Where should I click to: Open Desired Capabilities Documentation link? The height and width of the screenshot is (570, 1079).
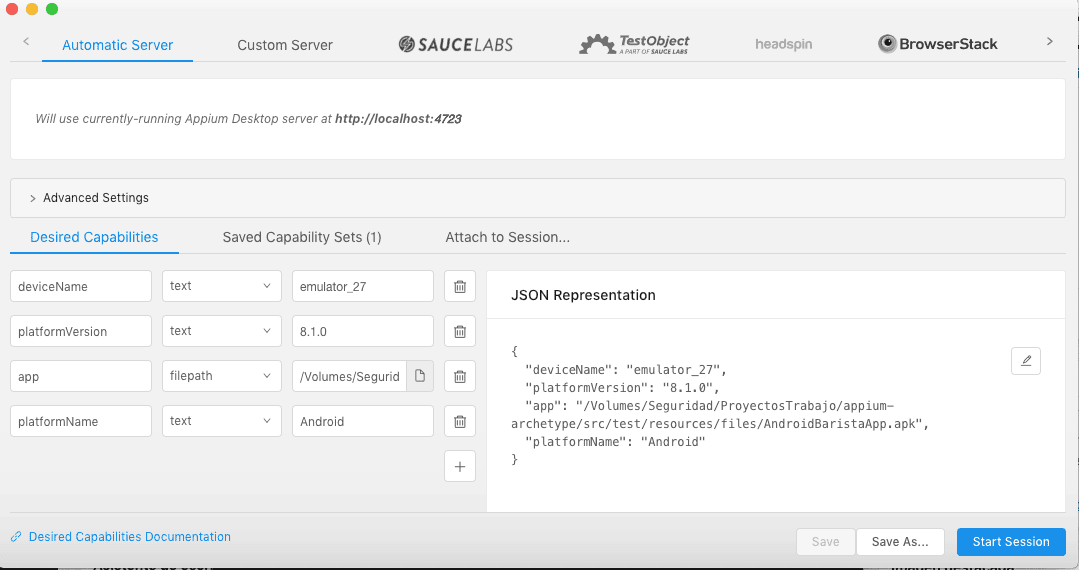click(x=129, y=537)
